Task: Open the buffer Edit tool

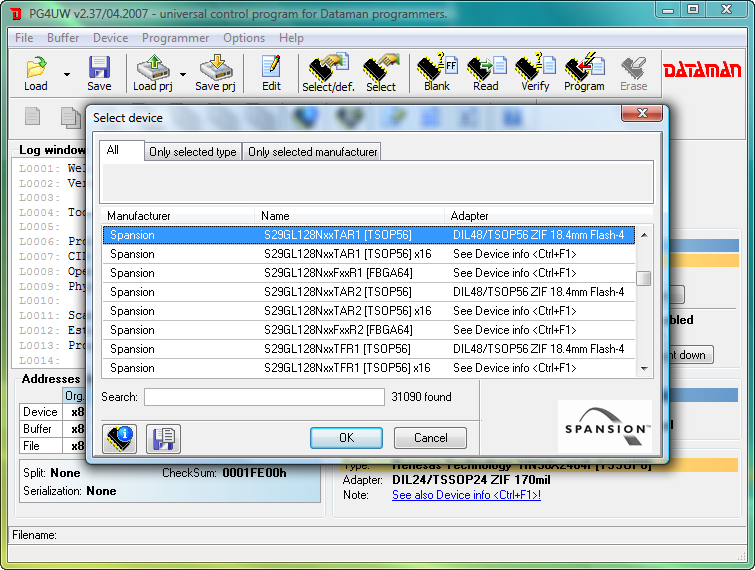Action: tap(271, 72)
